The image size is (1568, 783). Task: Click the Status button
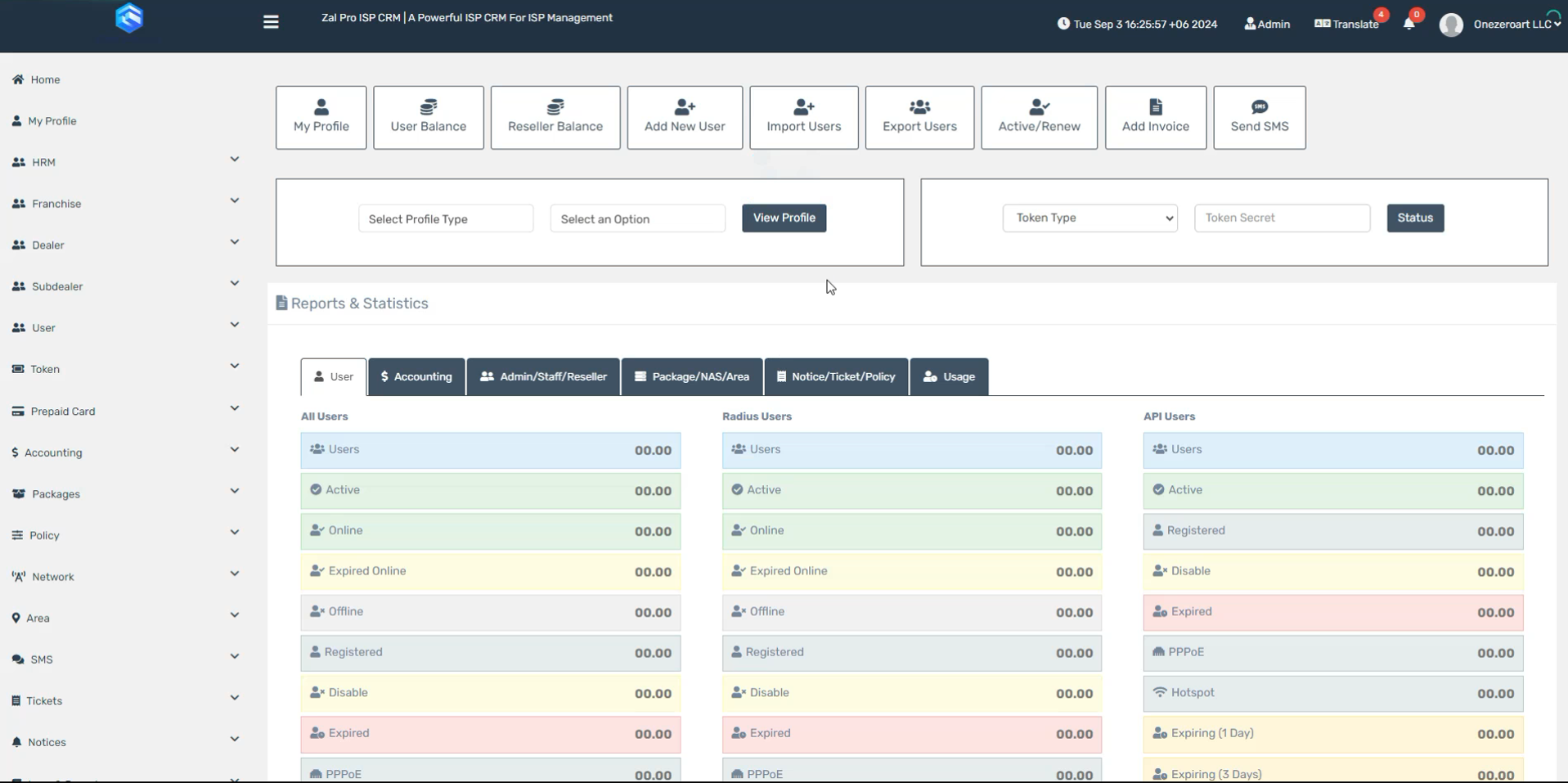pos(1414,218)
